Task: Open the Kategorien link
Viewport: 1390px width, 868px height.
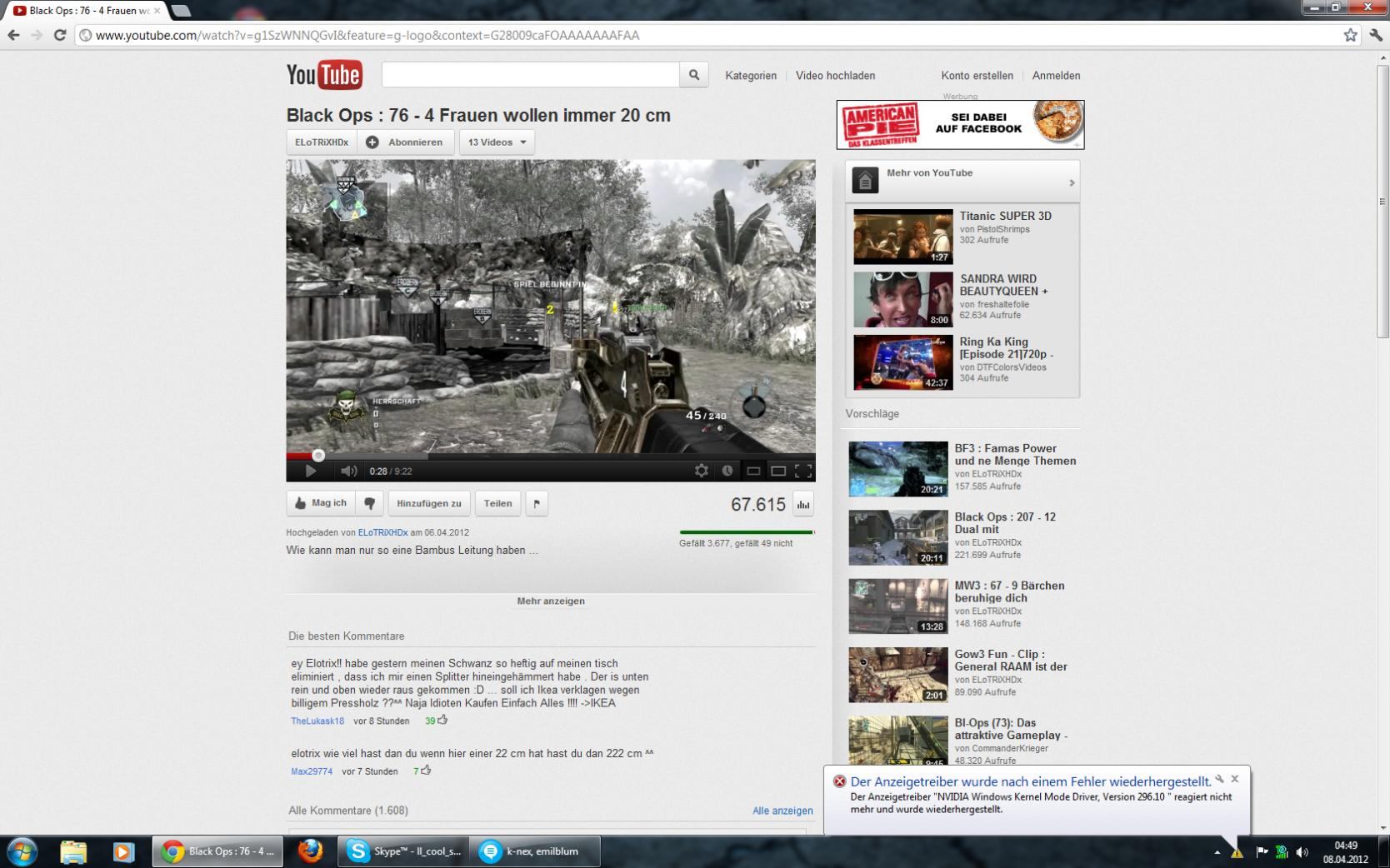Action: [x=751, y=75]
